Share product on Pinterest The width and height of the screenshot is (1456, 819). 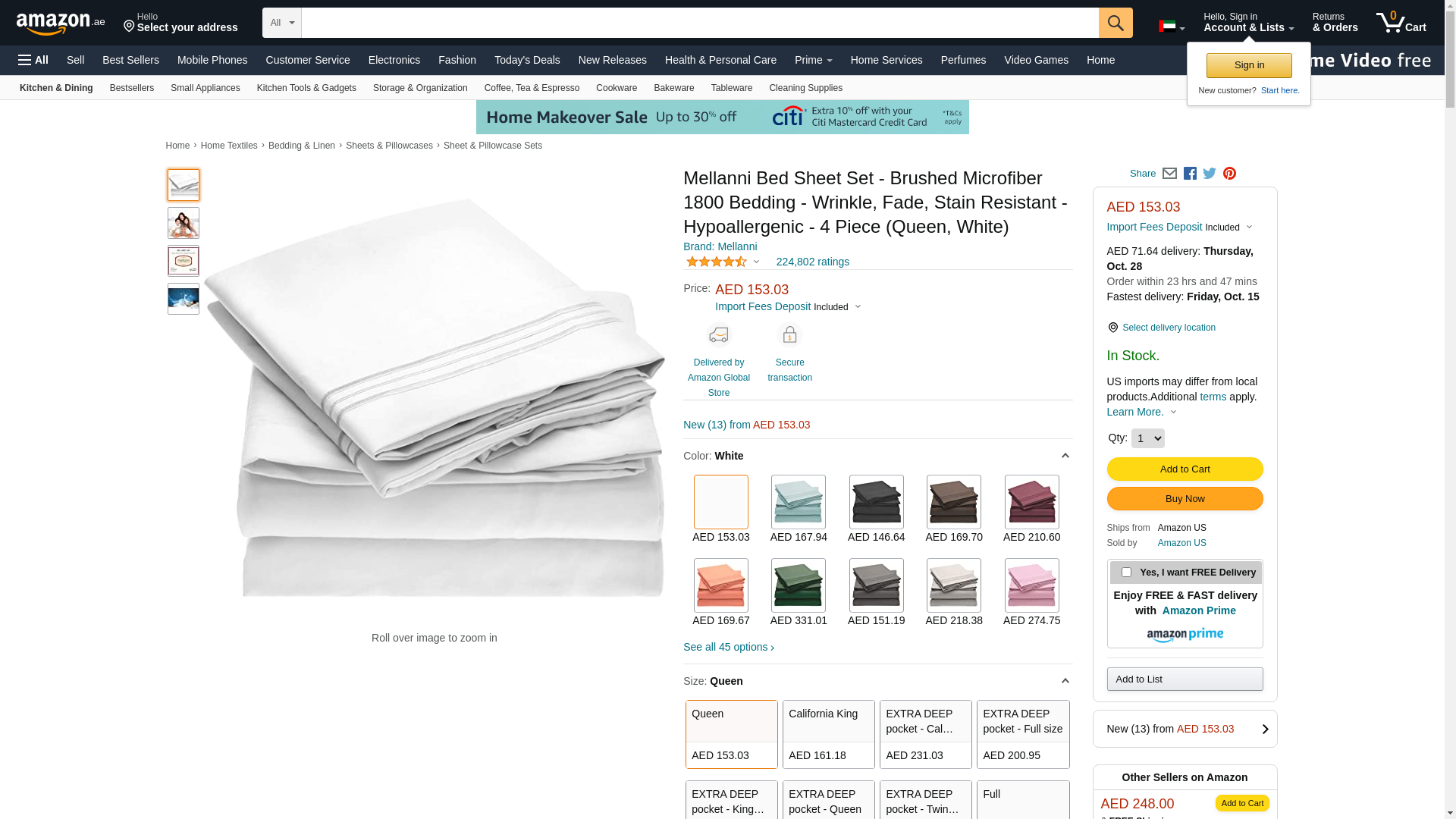tap(1229, 174)
